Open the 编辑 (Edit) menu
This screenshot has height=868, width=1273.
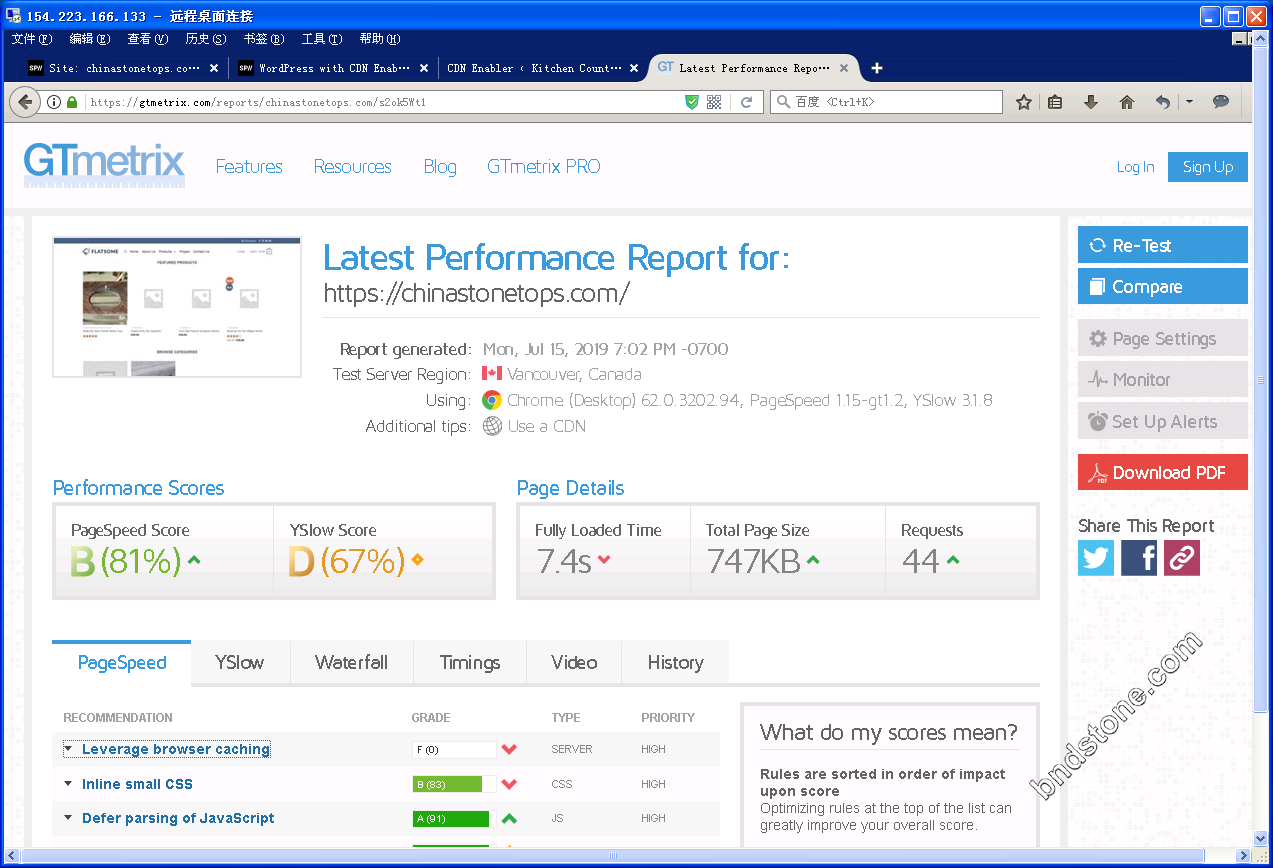(x=89, y=39)
